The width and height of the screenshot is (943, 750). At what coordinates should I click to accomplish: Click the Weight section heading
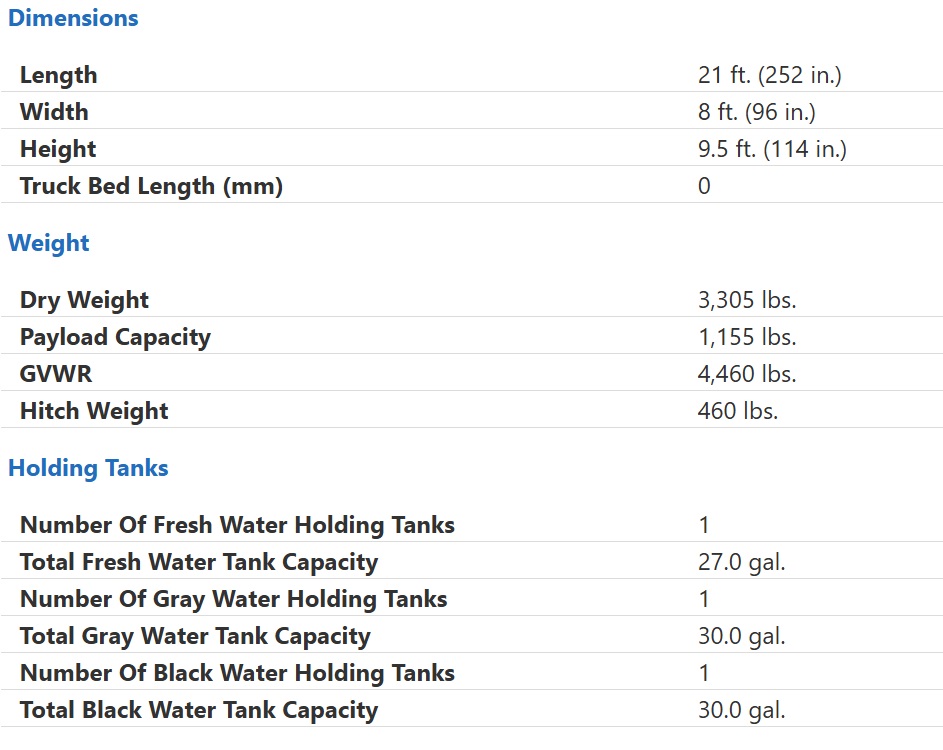[x=48, y=243]
